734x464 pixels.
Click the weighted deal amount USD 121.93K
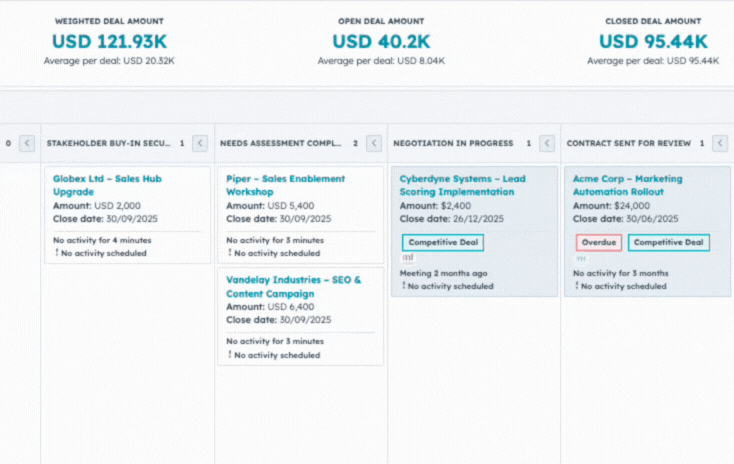pos(109,42)
